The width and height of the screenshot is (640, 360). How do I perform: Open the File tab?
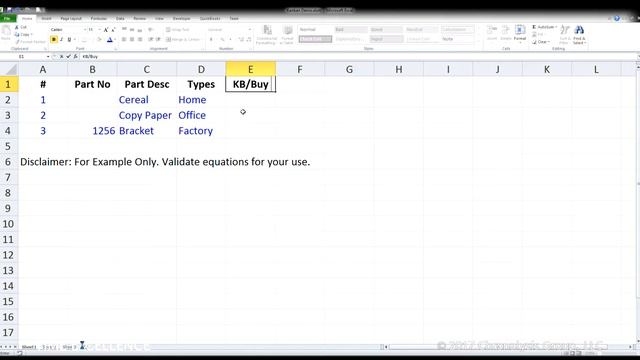[x=7, y=18]
